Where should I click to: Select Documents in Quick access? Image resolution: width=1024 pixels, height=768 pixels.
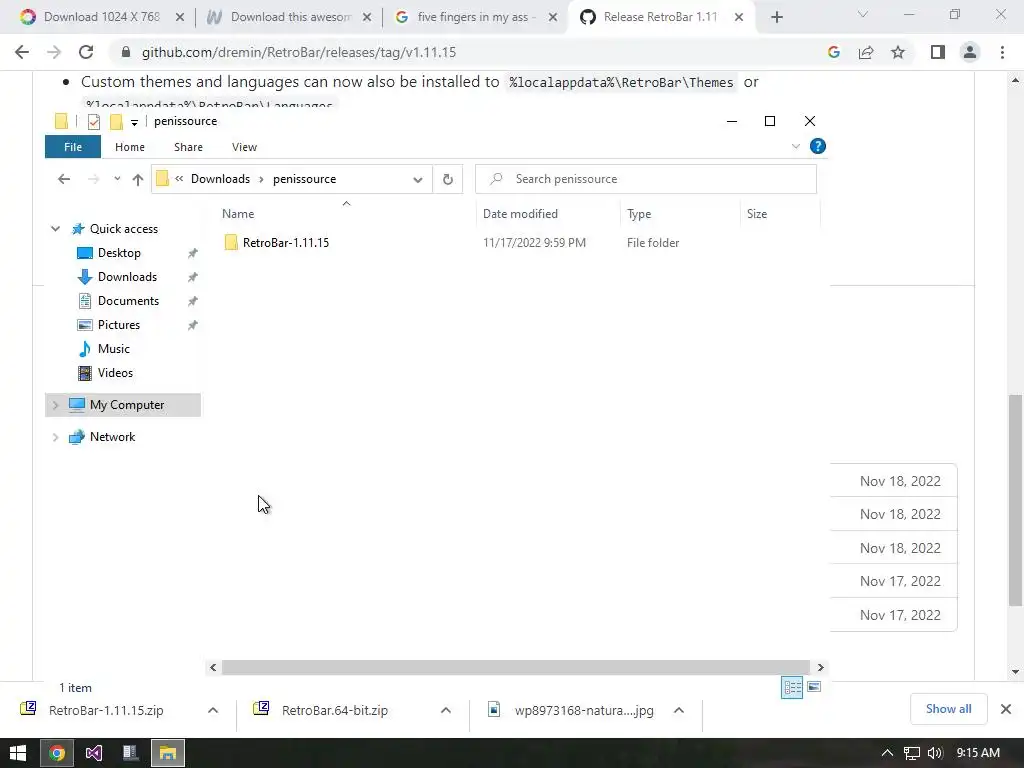(128, 301)
